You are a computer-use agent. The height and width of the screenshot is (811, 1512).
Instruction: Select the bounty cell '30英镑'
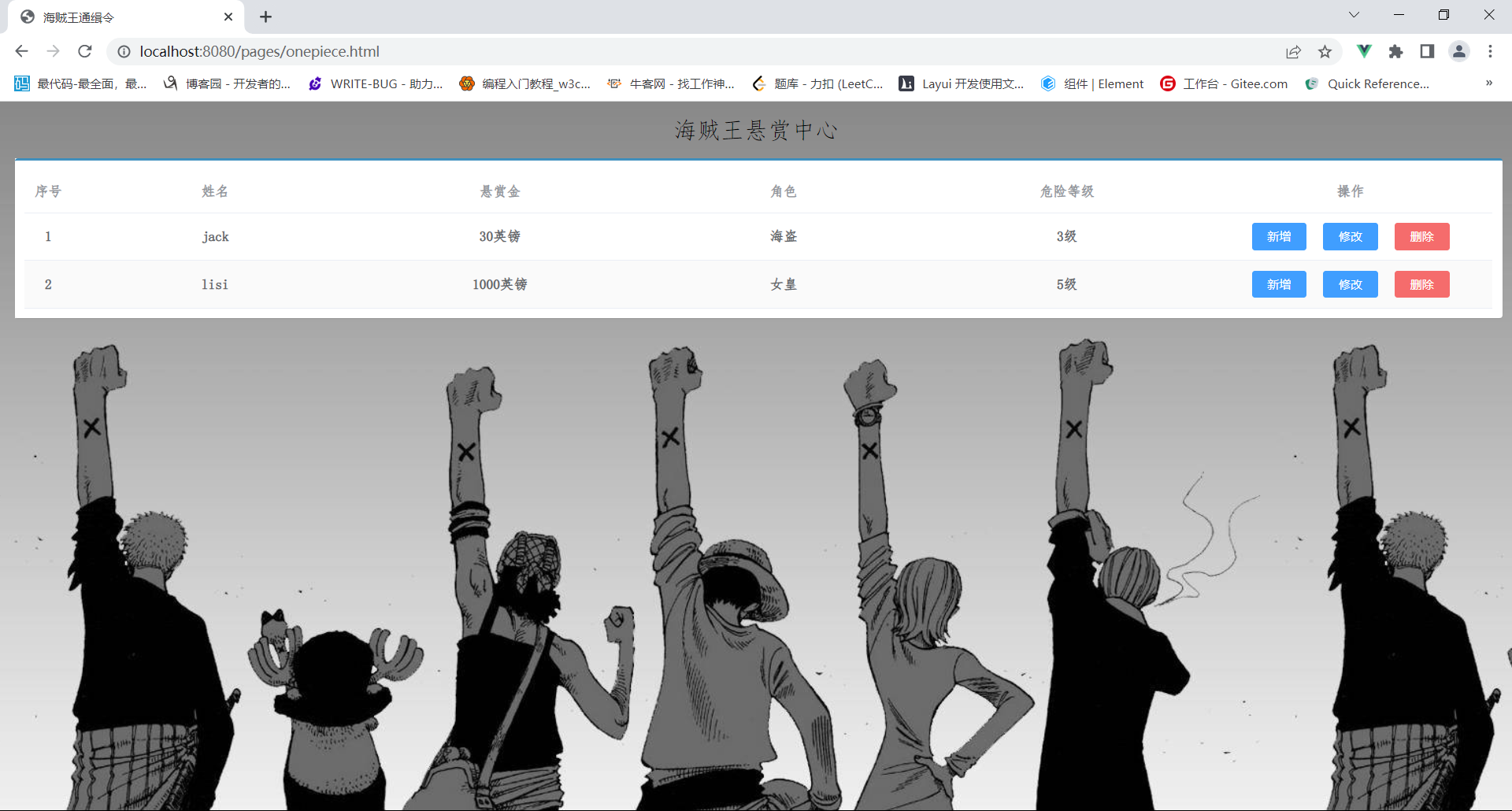(500, 236)
